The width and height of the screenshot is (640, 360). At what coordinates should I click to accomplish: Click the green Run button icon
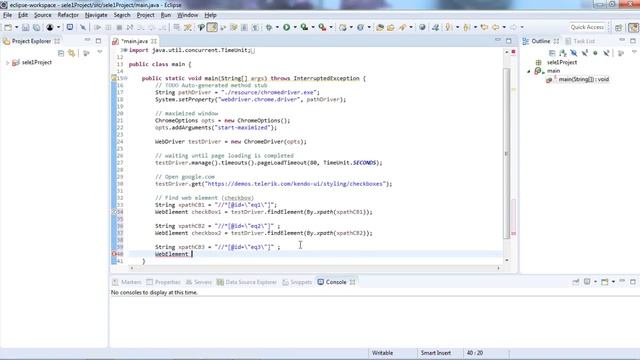point(287,27)
